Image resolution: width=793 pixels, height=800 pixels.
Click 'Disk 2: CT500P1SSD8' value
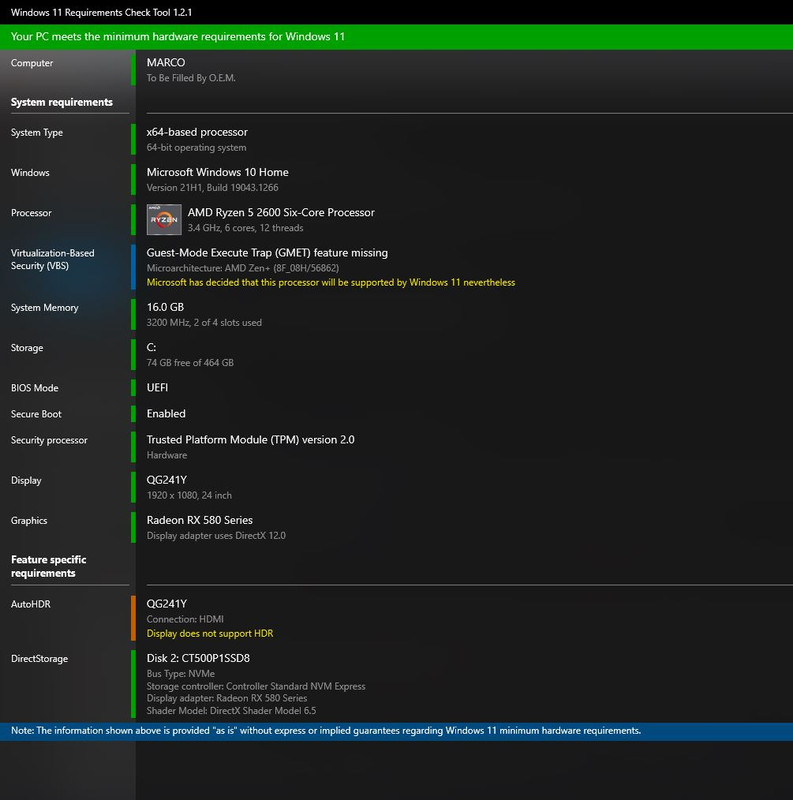point(198,659)
